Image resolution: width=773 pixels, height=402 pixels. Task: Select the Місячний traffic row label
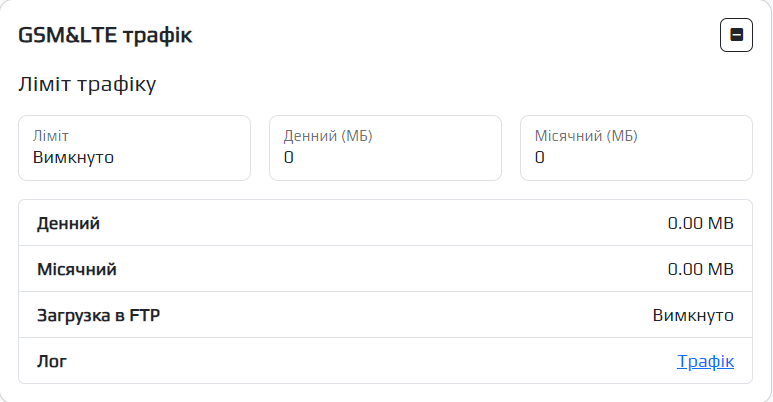[77, 269]
